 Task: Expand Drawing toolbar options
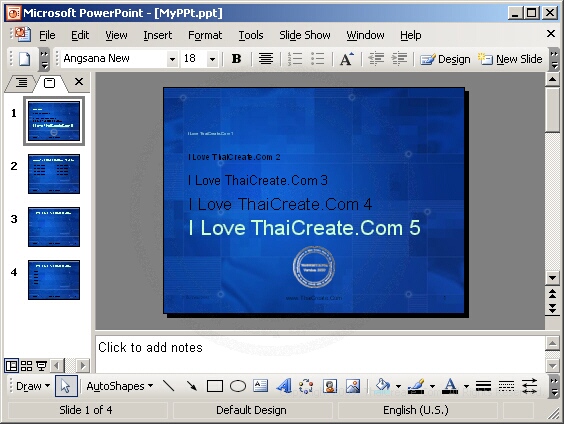tap(554, 386)
